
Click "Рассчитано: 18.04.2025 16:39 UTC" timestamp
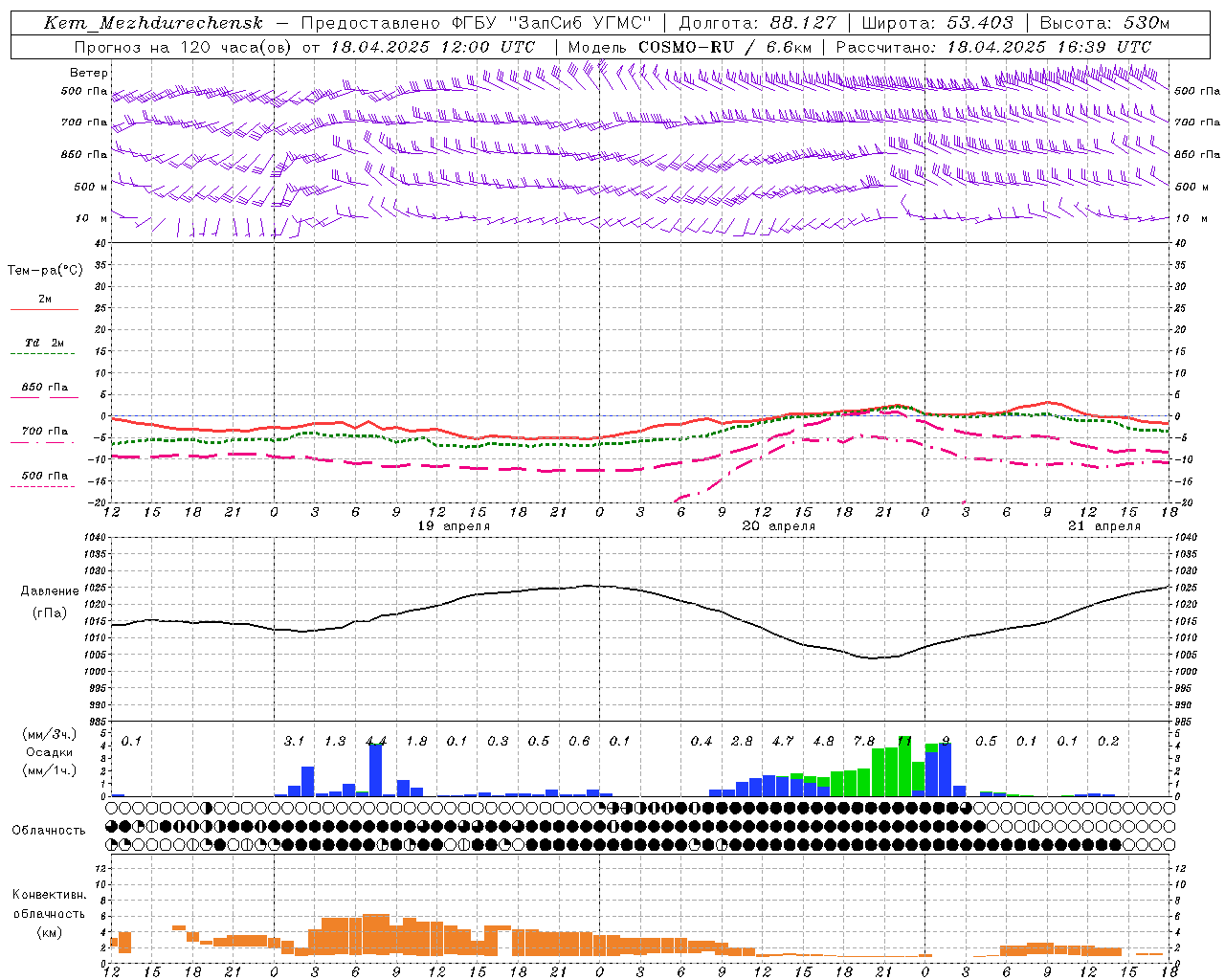[993, 47]
